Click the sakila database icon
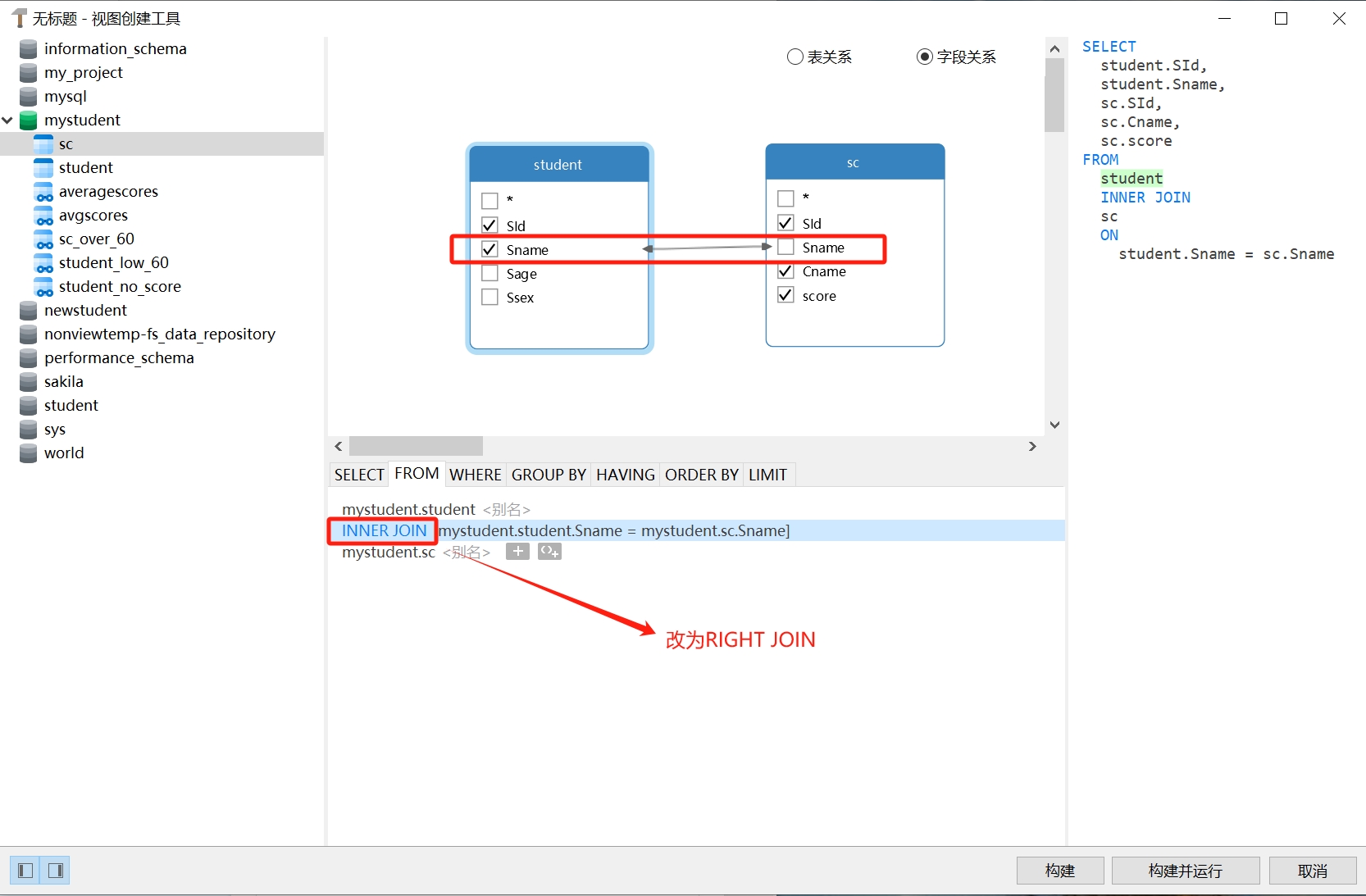1366x896 pixels. click(x=29, y=382)
